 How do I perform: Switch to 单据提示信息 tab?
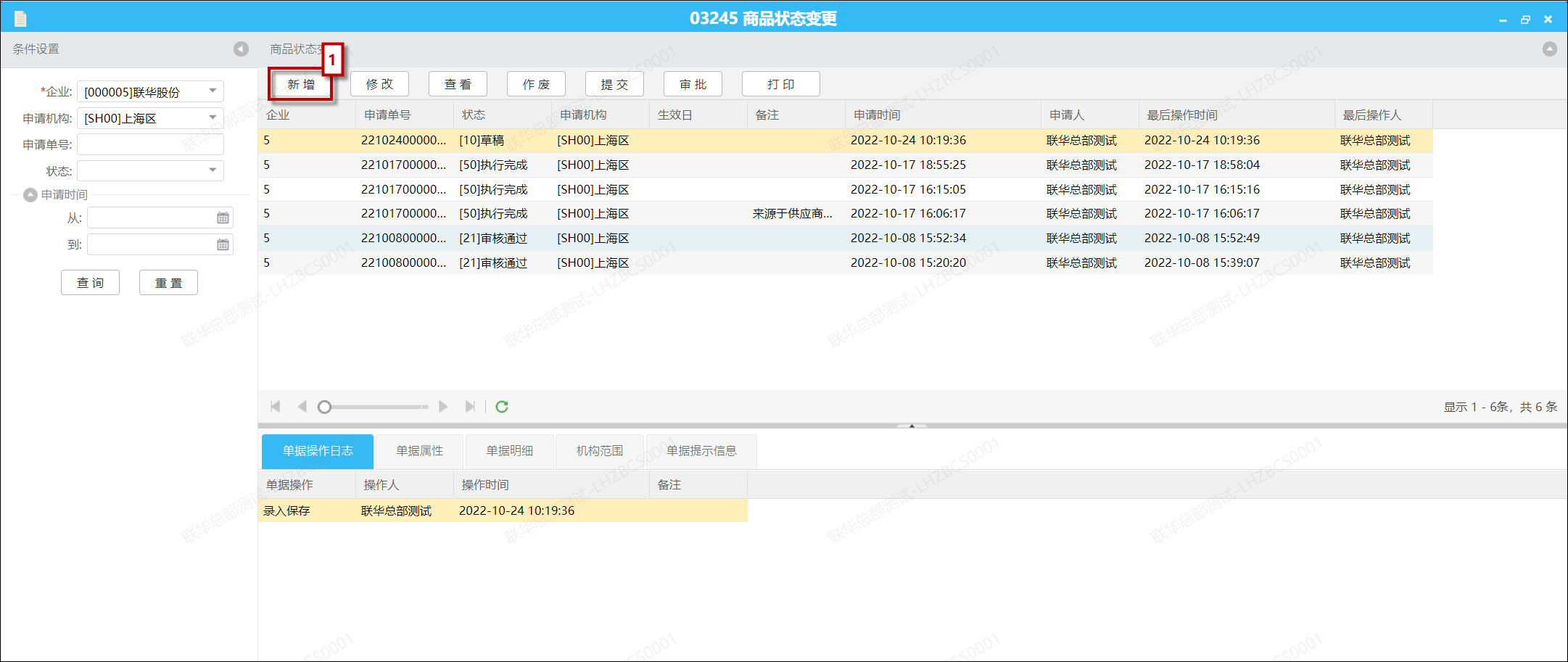701,451
